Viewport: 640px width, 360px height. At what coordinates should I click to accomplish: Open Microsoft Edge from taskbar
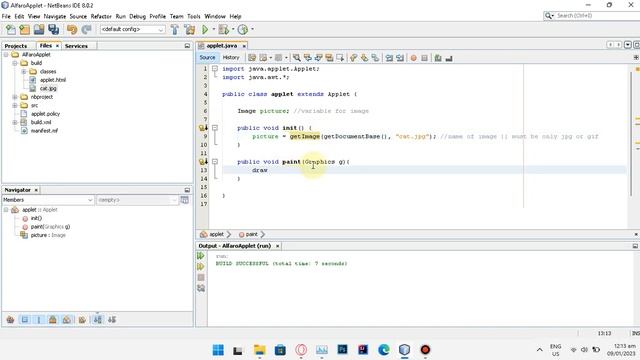point(384,350)
